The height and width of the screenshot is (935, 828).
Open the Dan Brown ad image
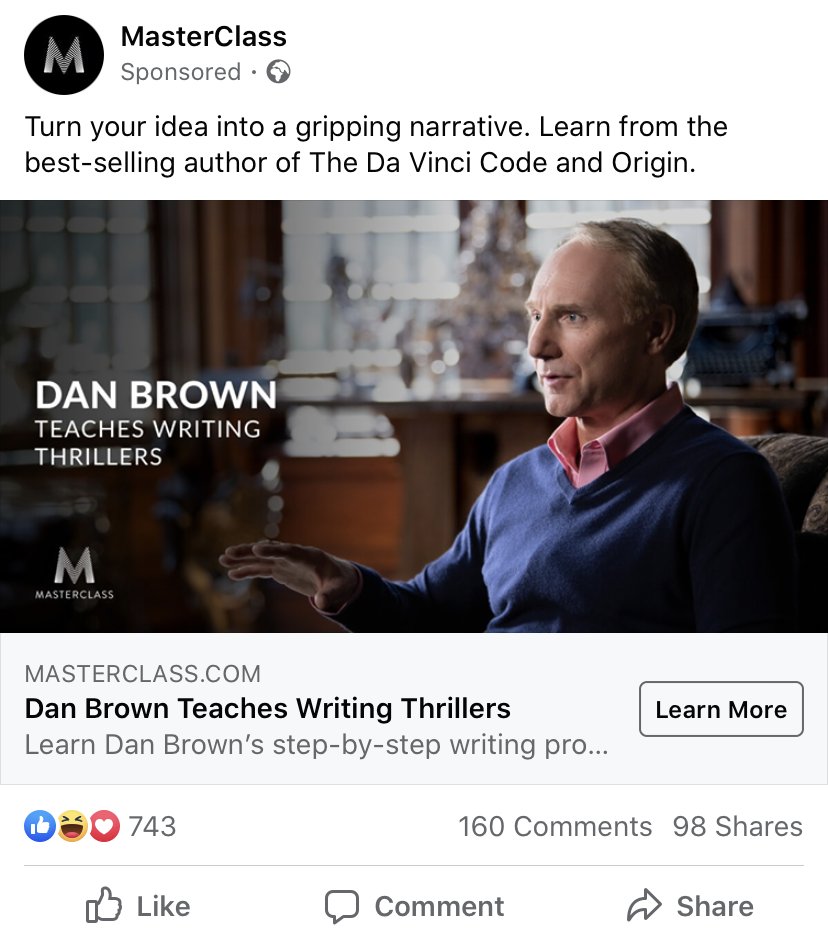[x=414, y=416]
